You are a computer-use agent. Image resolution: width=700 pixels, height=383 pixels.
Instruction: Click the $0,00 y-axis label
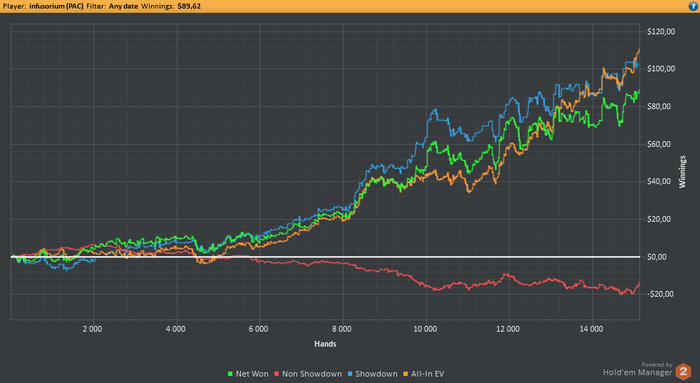pos(657,257)
